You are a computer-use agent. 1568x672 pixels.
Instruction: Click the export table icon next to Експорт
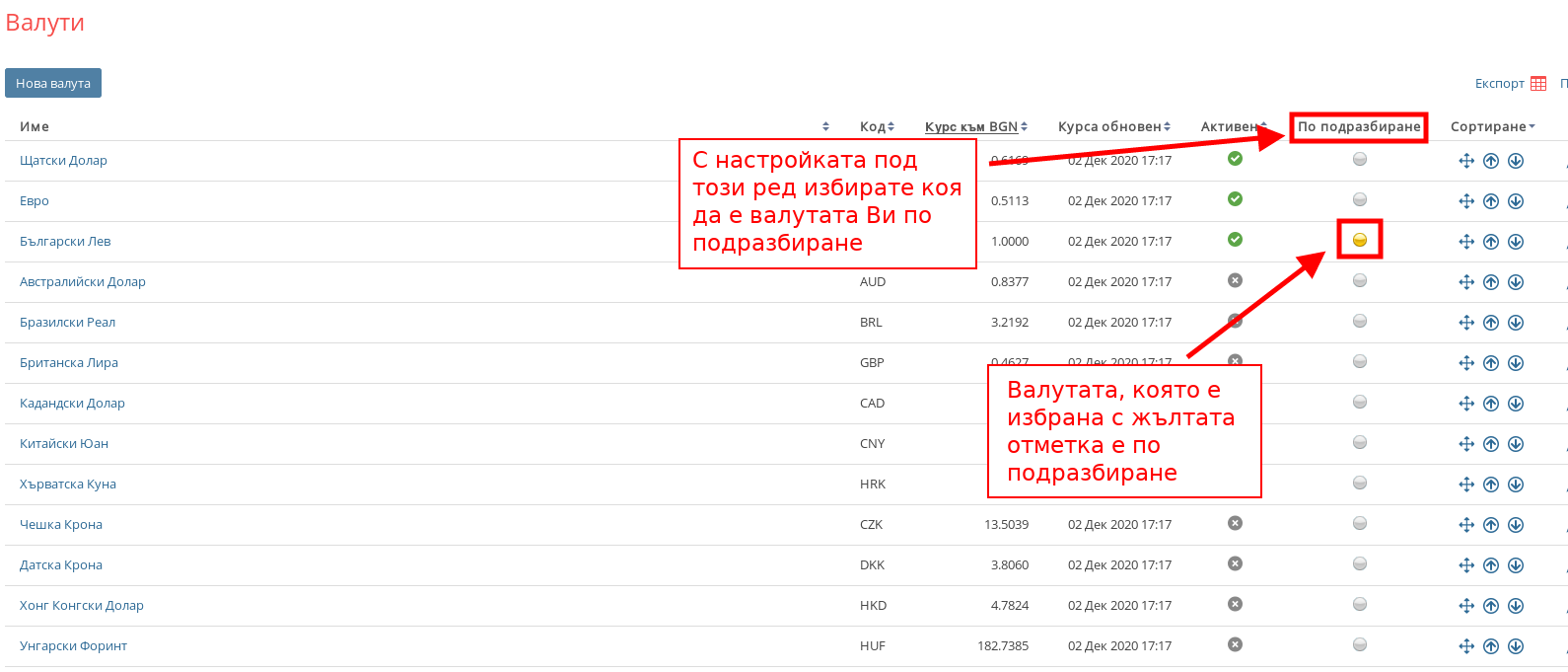tap(1538, 84)
